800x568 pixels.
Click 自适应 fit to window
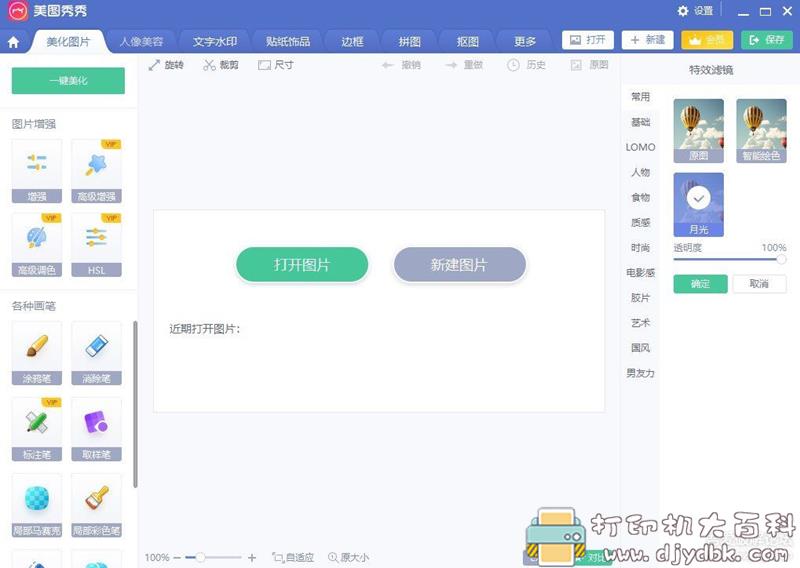click(x=293, y=558)
